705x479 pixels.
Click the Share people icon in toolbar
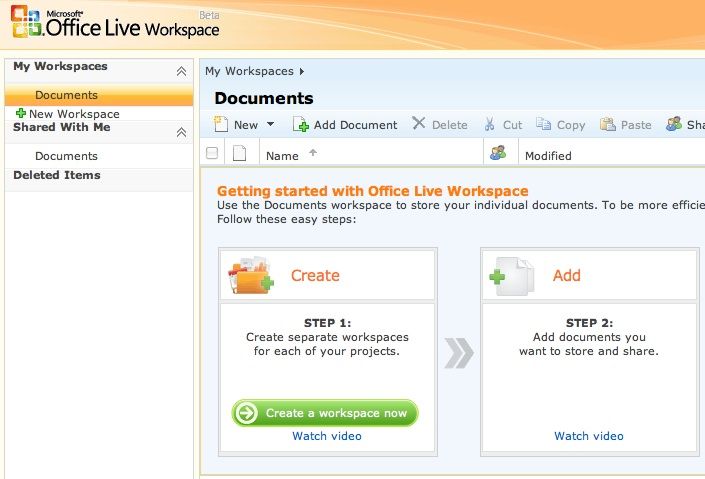pos(674,124)
